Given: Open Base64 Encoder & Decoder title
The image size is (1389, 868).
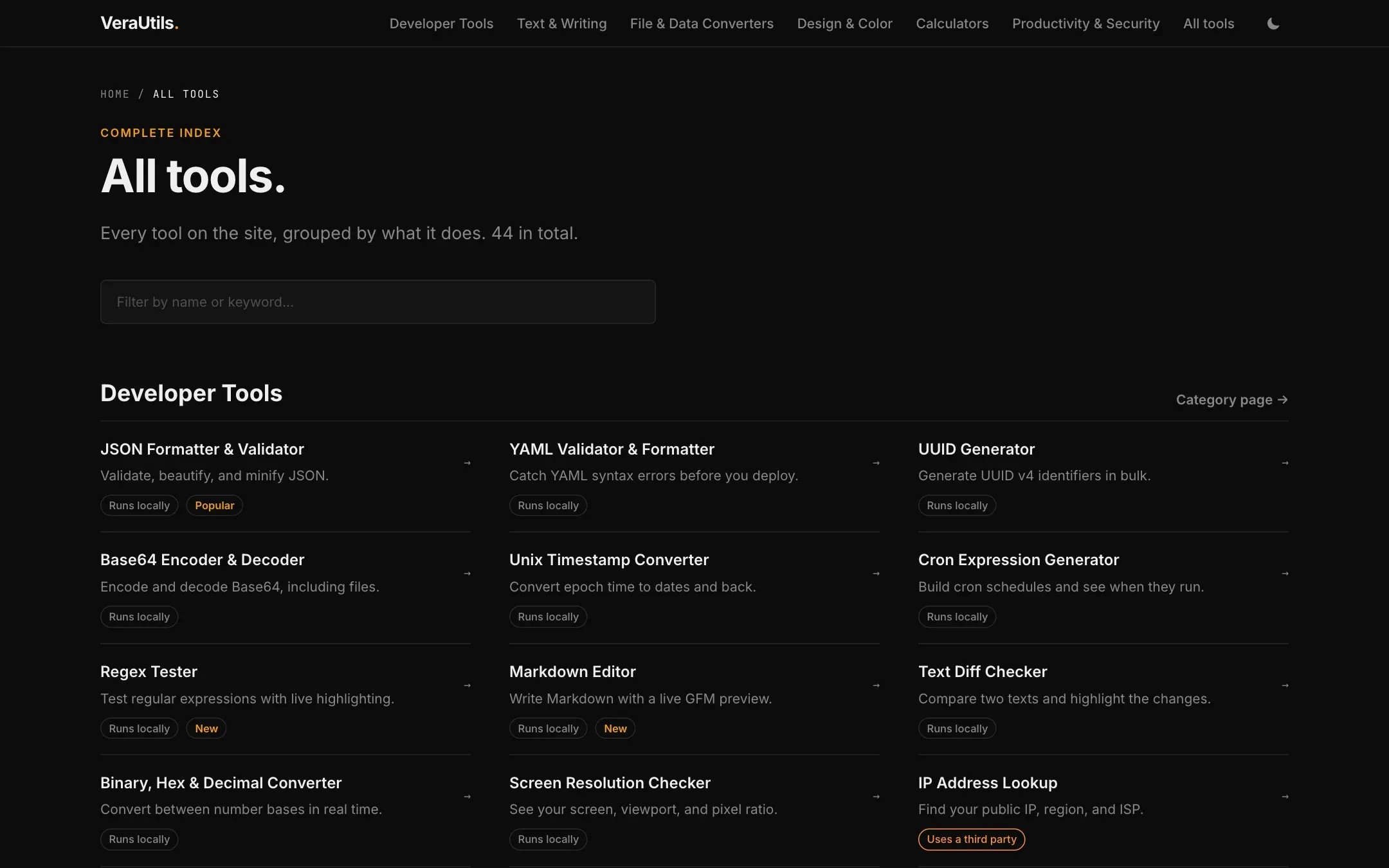Looking at the screenshot, I should [x=202, y=560].
